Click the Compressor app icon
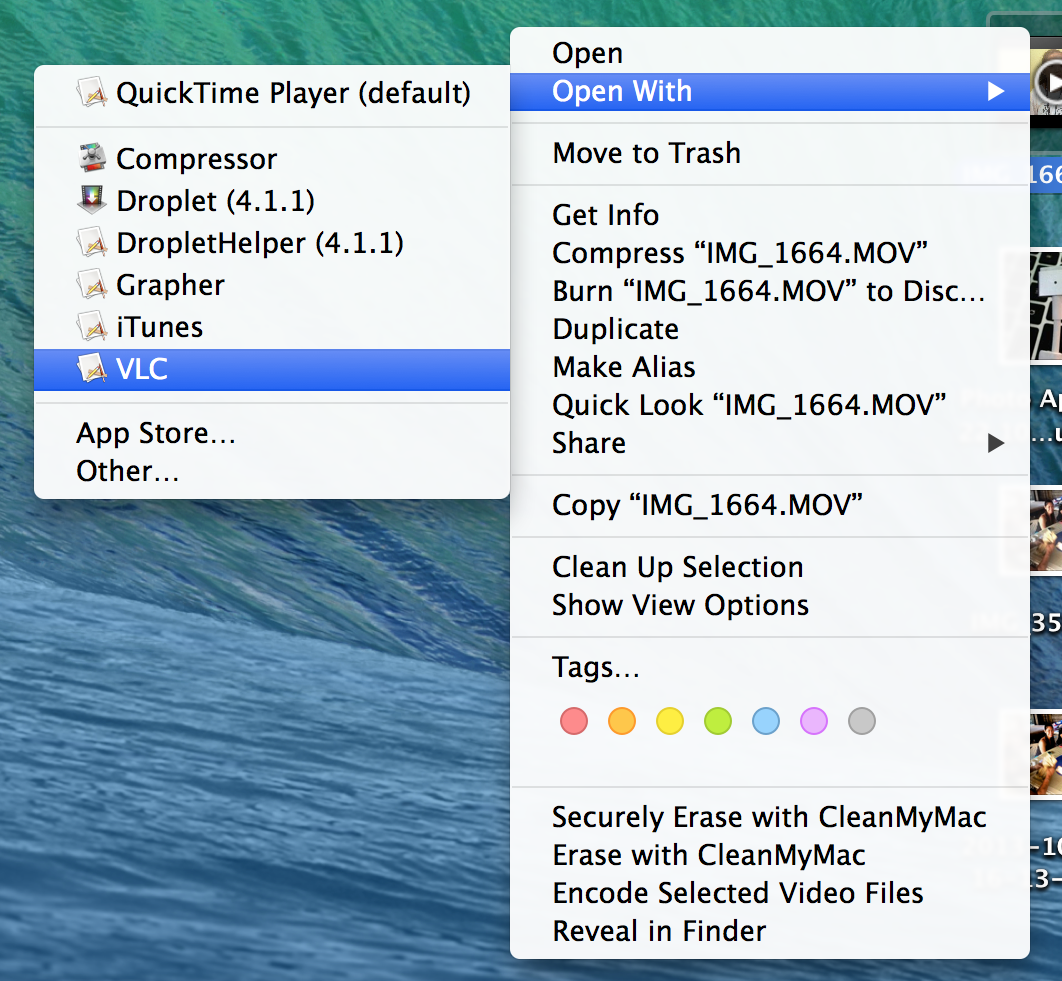The image size is (1062, 981). coord(92,158)
